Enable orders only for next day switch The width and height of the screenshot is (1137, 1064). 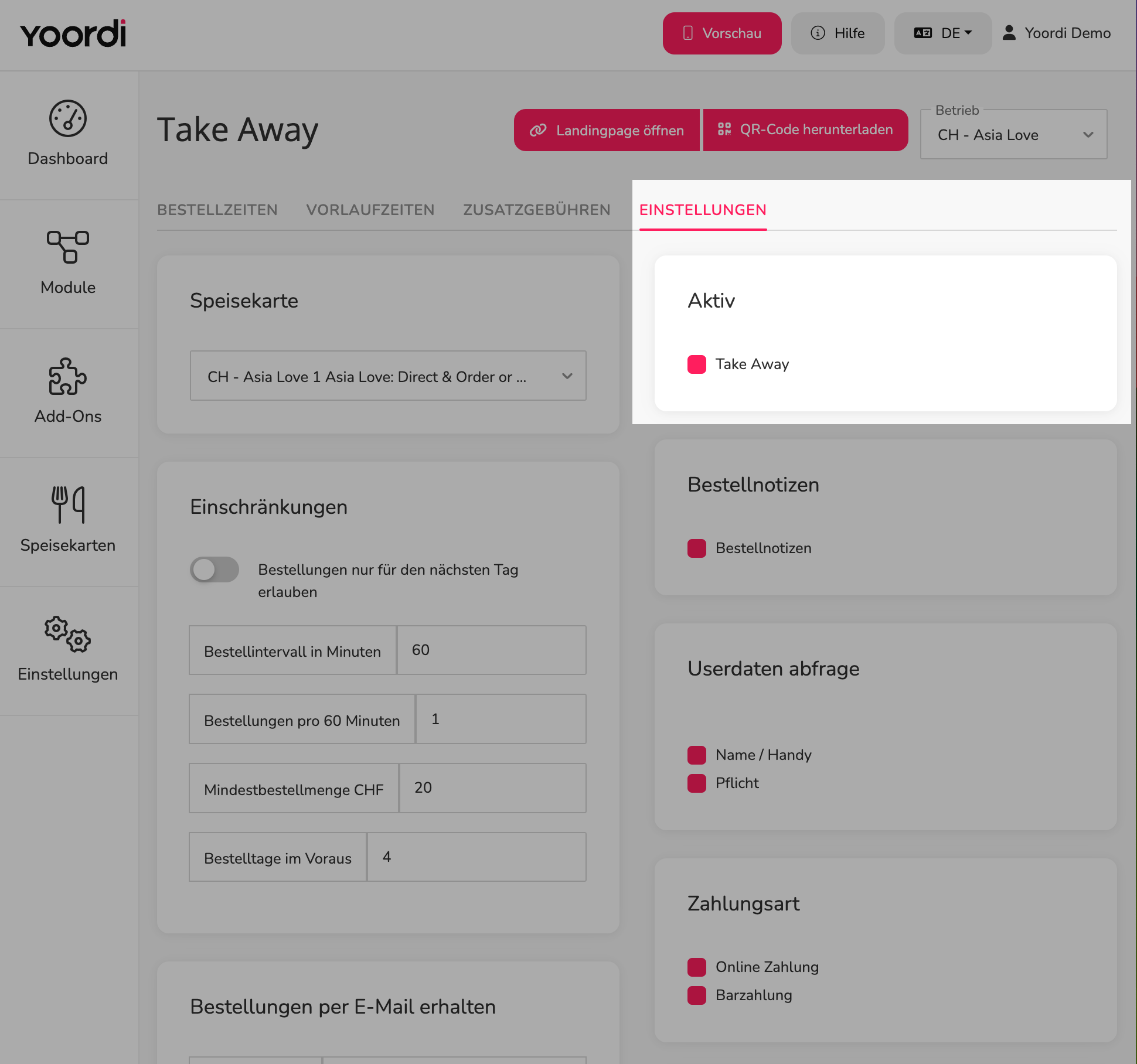tap(215, 569)
